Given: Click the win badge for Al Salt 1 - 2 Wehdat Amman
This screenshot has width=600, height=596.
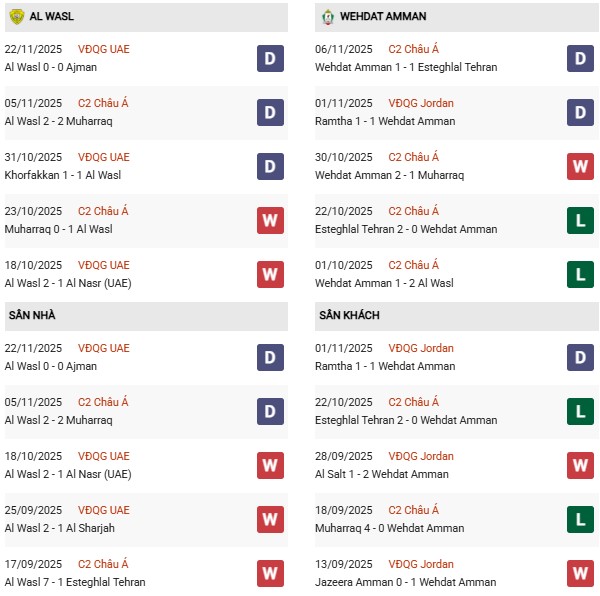Looking at the screenshot, I should point(581,465).
